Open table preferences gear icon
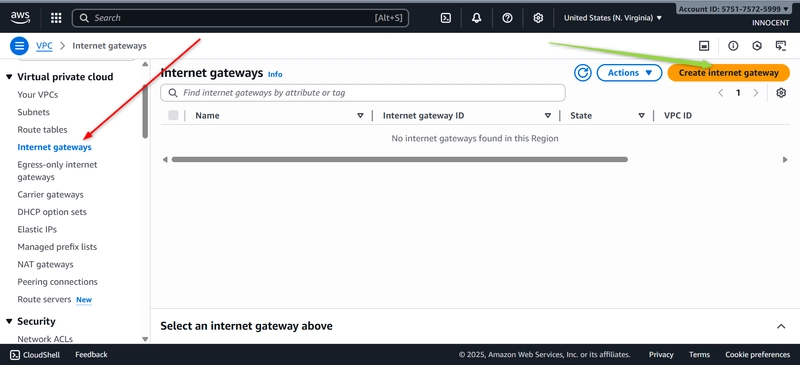Viewport: 800px width, 365px height. 781,93
